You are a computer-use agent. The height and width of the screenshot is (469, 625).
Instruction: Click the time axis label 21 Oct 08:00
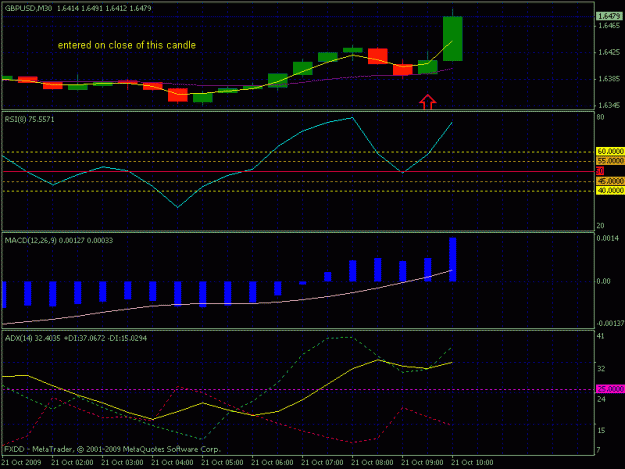[372, 463]
